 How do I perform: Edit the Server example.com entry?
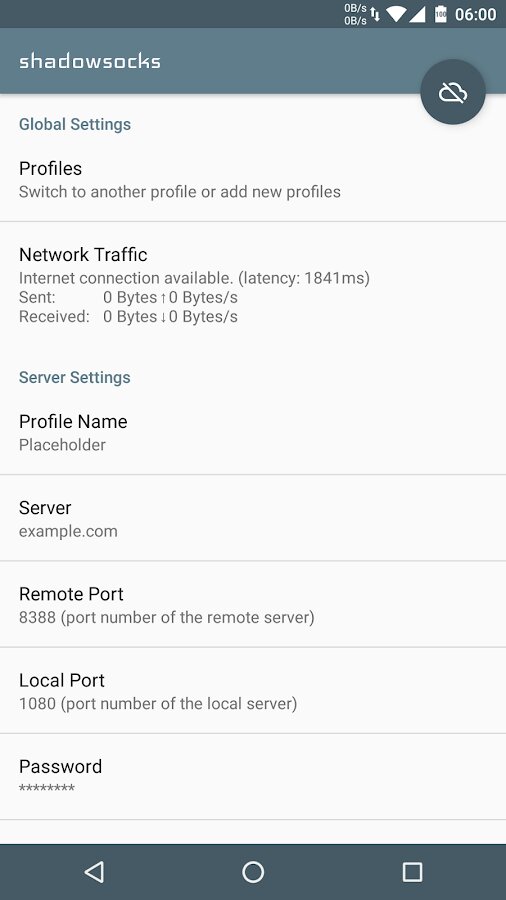pyautogui.click(x=253, y=518)
